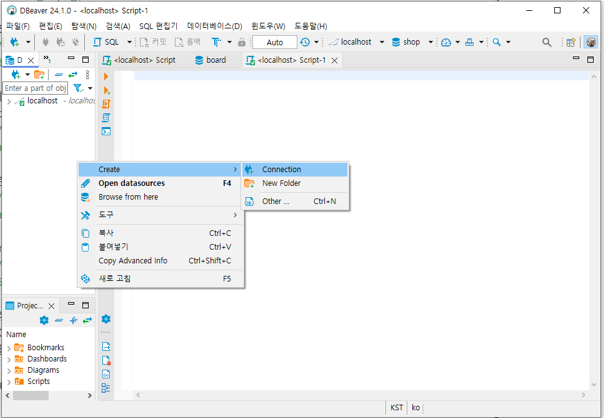This screenshot has width=604, height=418.
Task: Click the Connect plug icon in main toolbar
Action: point(45,42)
